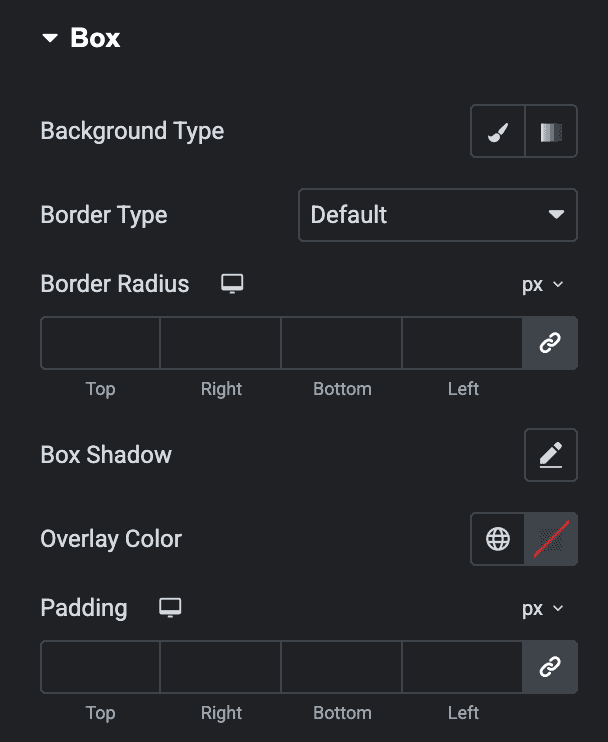
Task: Click Padding responsive desktop icon
Action: tap(170, 608)
